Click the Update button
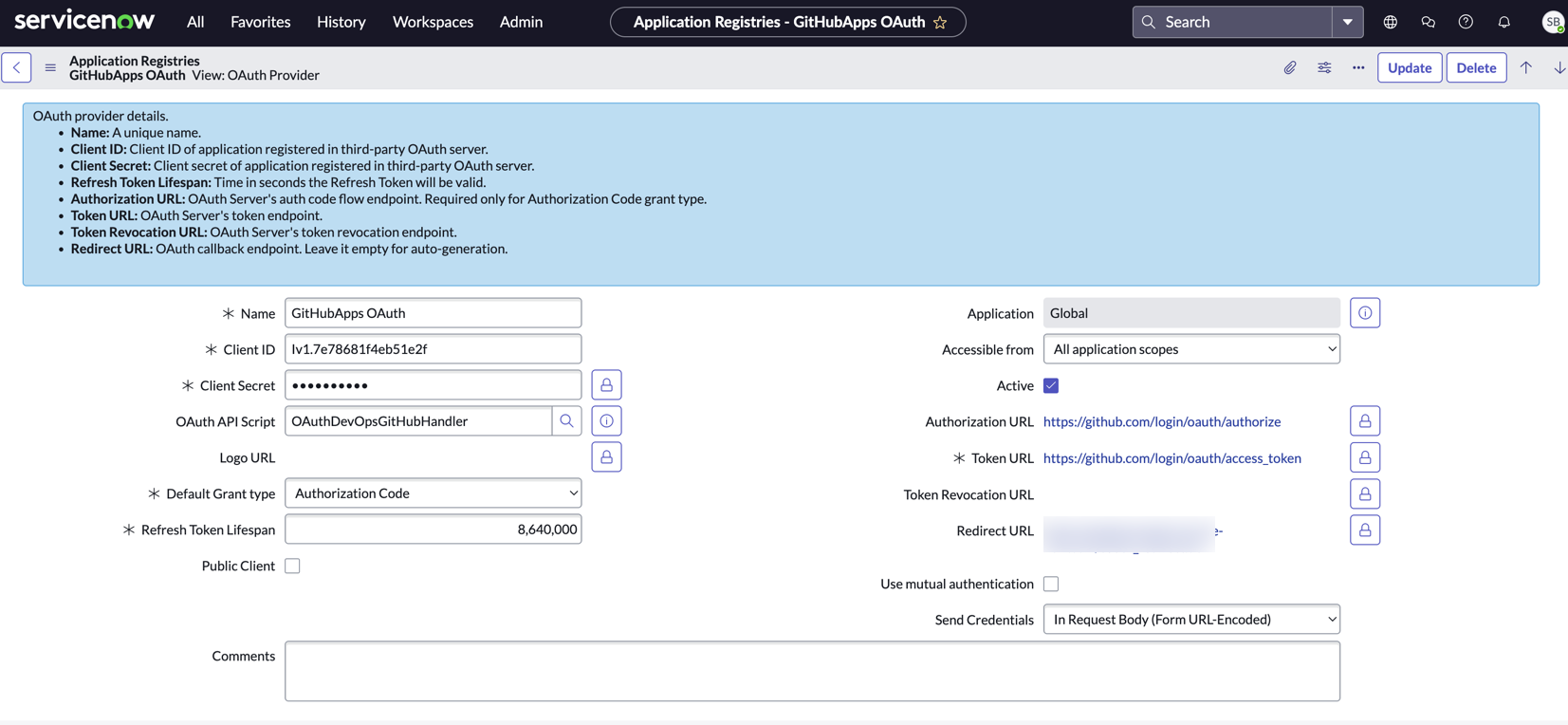The width and height of the screenshot is (1568, 725). 1410,67
